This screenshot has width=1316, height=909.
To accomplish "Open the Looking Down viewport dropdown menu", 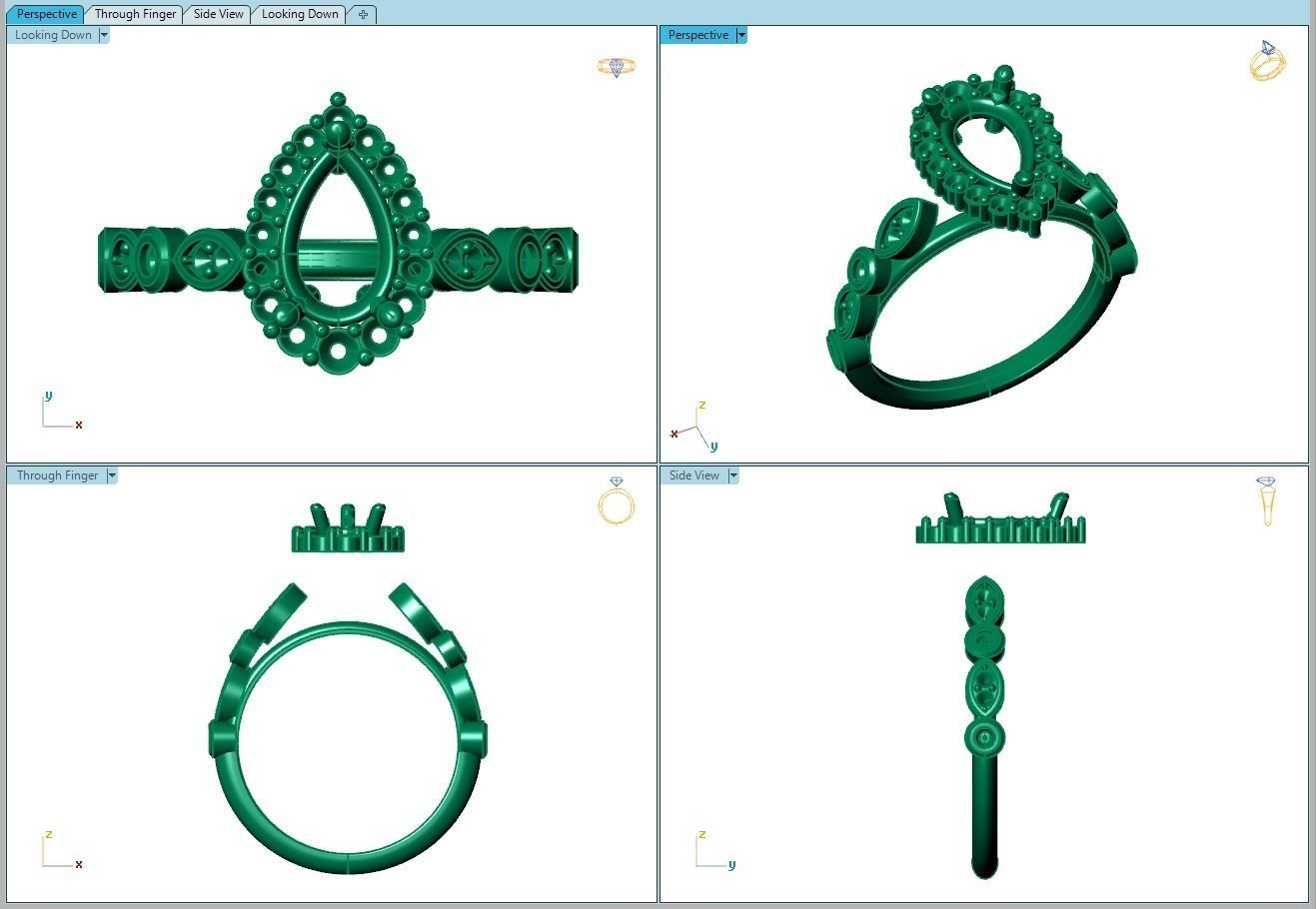I will coord(104,35).
